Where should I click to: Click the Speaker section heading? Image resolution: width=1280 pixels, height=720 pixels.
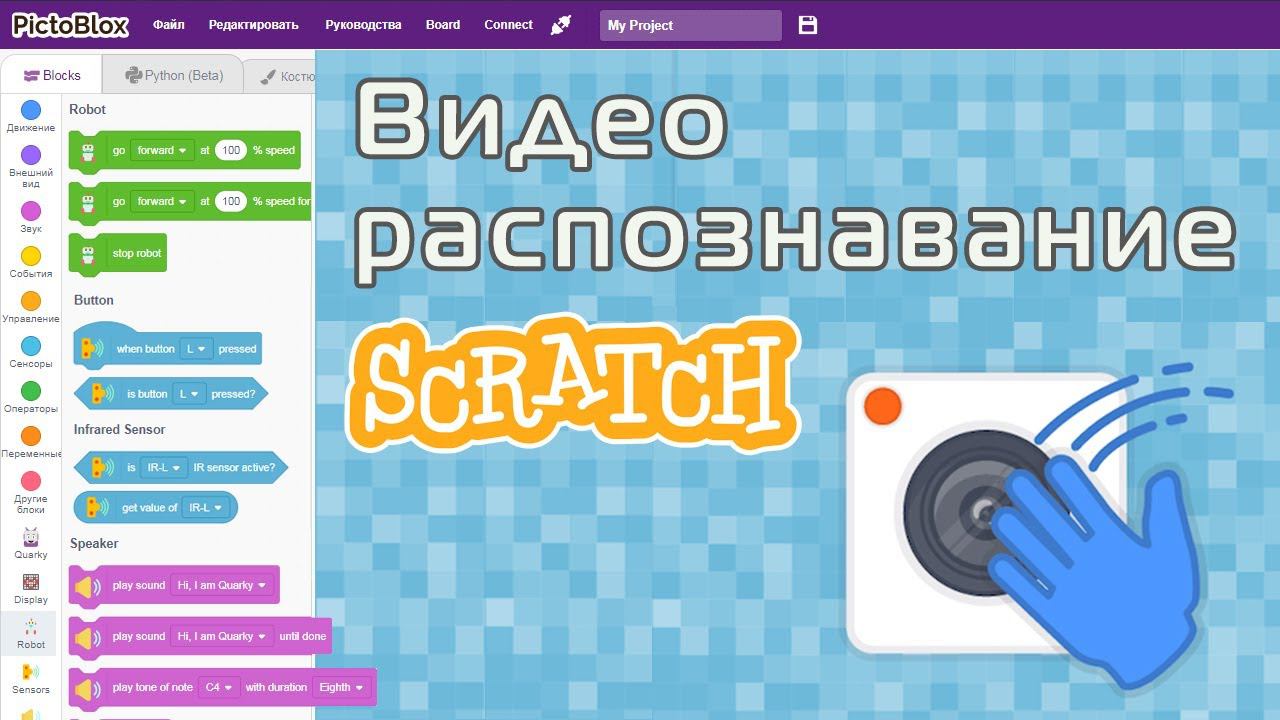[x=94, y=543]
